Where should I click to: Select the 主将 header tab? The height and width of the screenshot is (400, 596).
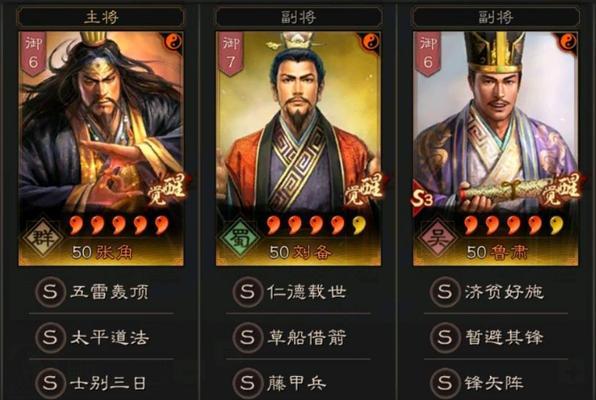coord(101,17)
